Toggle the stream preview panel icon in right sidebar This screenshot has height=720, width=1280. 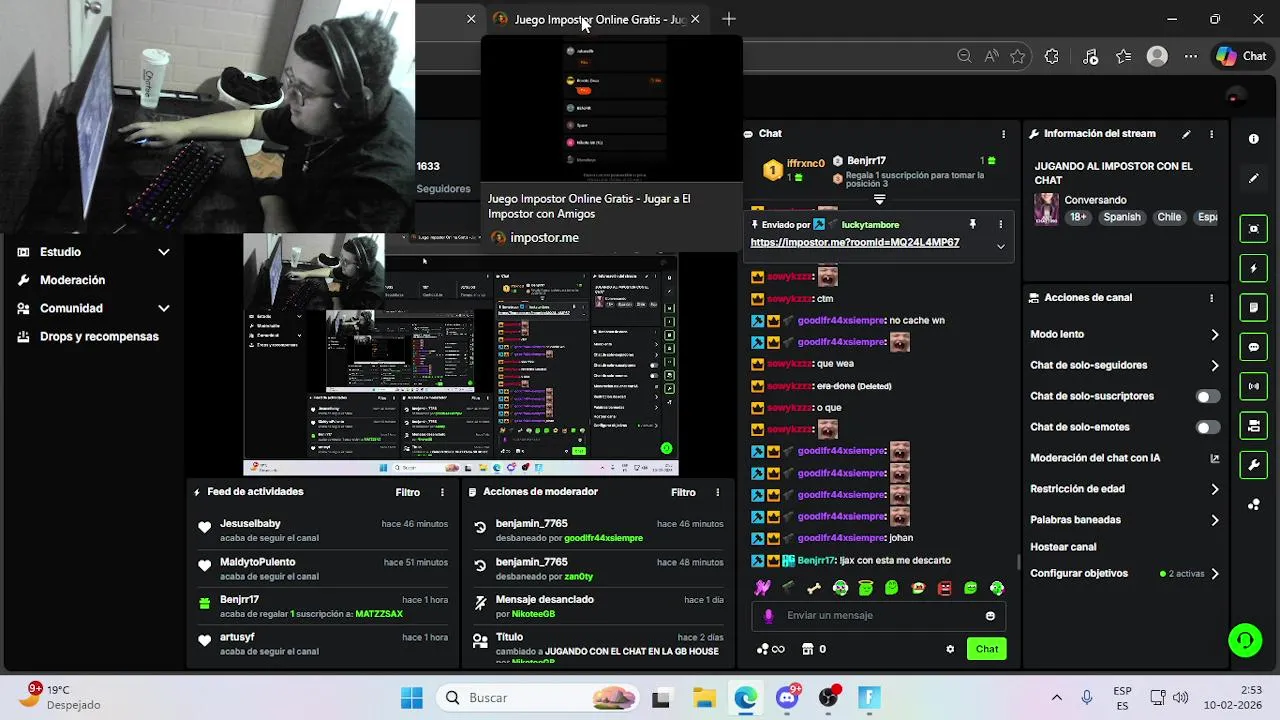click(x=1254, y=229)
